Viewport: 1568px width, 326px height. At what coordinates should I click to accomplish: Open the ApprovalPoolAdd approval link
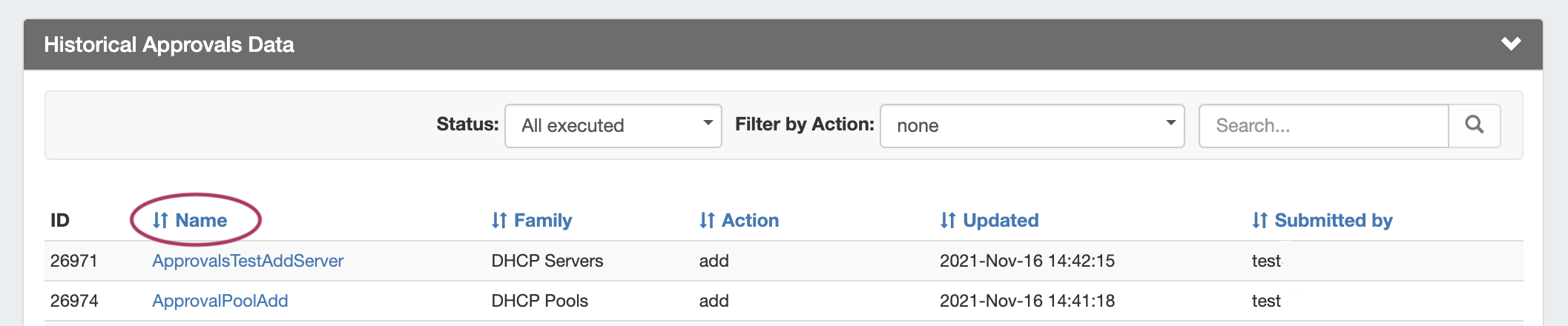point(220,301)
